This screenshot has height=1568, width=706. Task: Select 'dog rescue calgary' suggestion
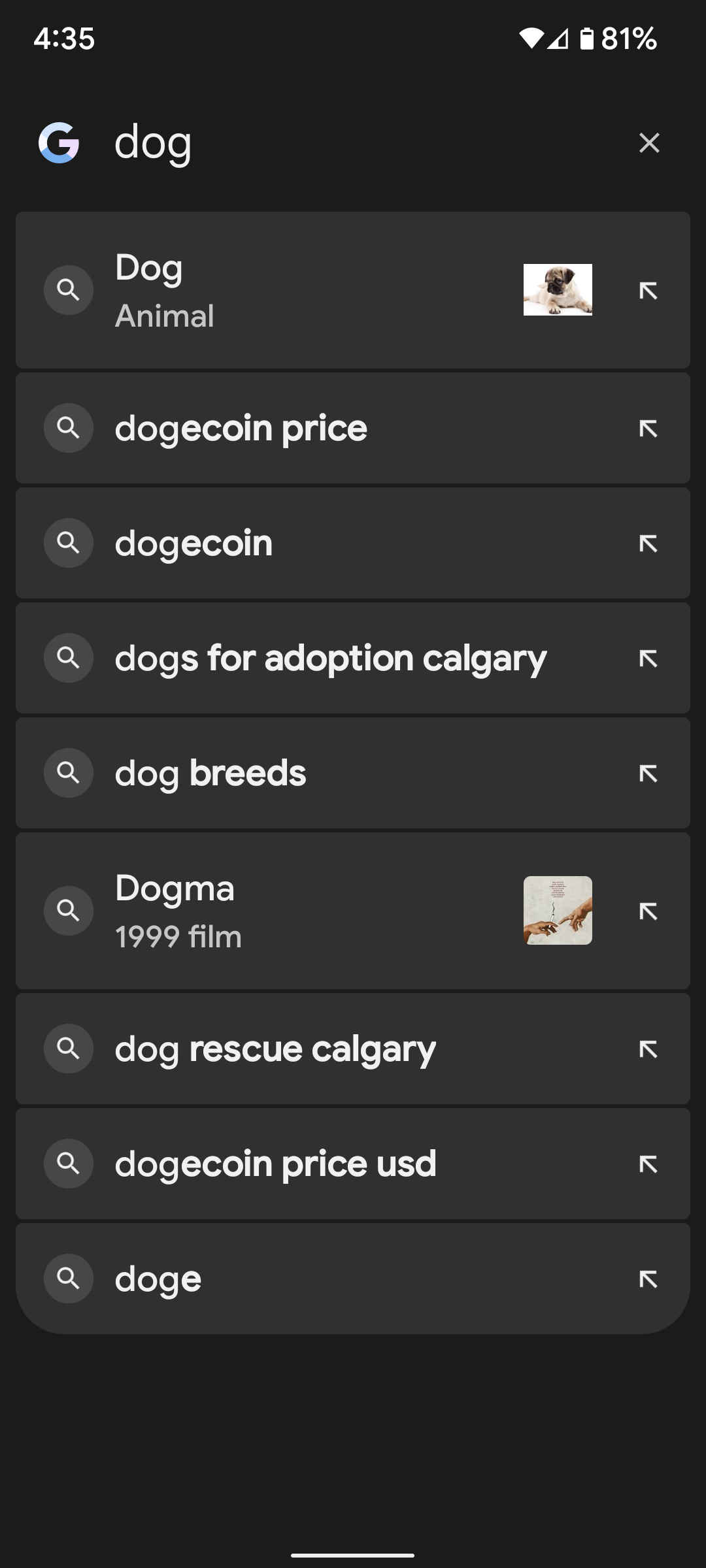coord(353,1049)
